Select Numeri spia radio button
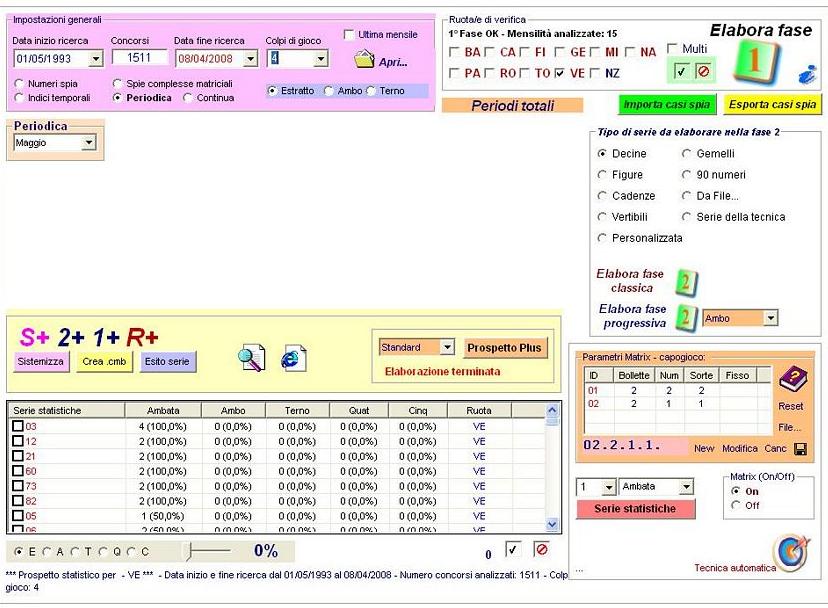The width and height of the screenshot is (828, 608). 20,83
